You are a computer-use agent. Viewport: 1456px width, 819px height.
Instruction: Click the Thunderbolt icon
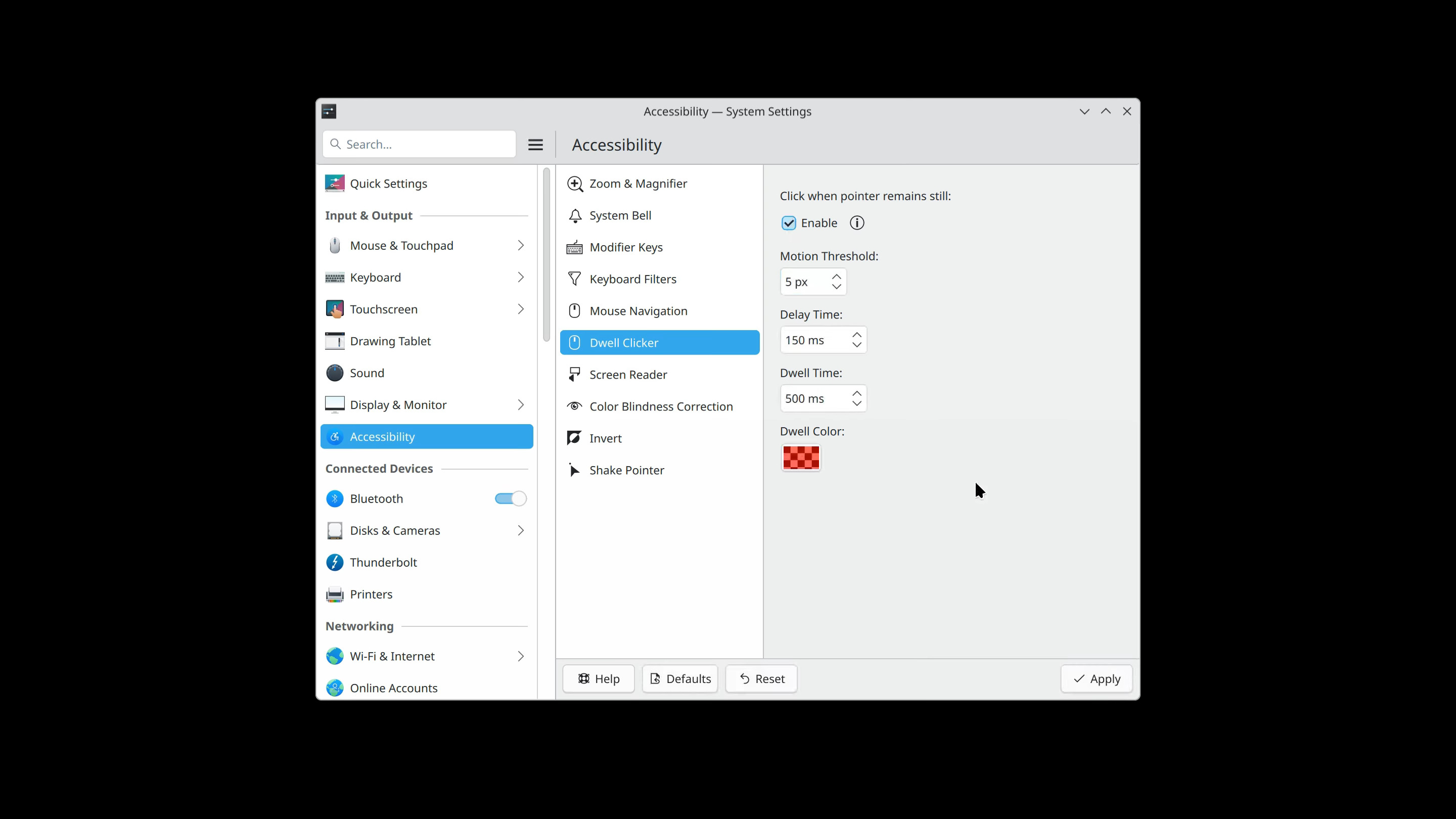pos(335,562)
